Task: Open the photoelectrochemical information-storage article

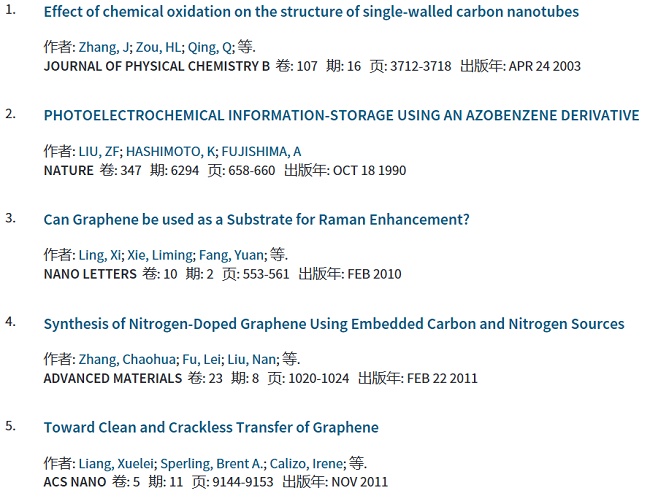Action: (342, 115)
